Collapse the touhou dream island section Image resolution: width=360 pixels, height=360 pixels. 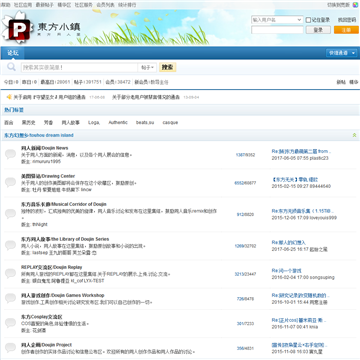click(354, 135)
